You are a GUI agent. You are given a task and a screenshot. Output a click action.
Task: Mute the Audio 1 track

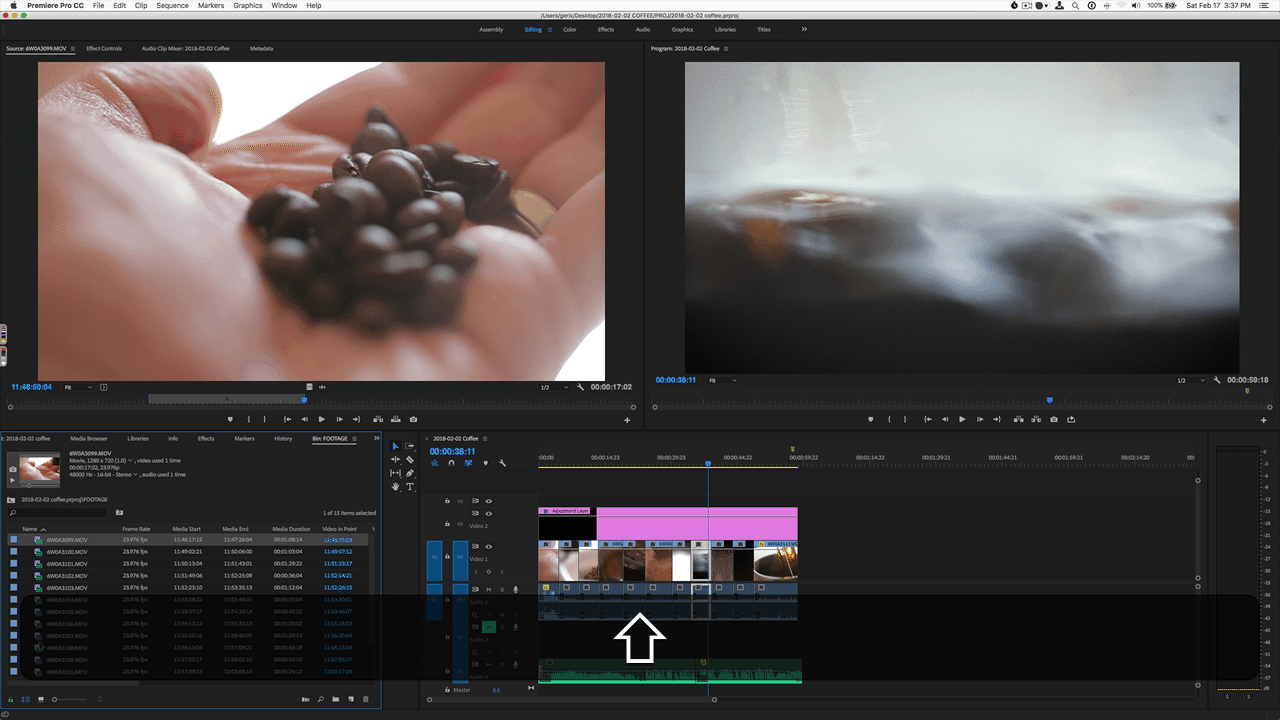tap(488, 589)
